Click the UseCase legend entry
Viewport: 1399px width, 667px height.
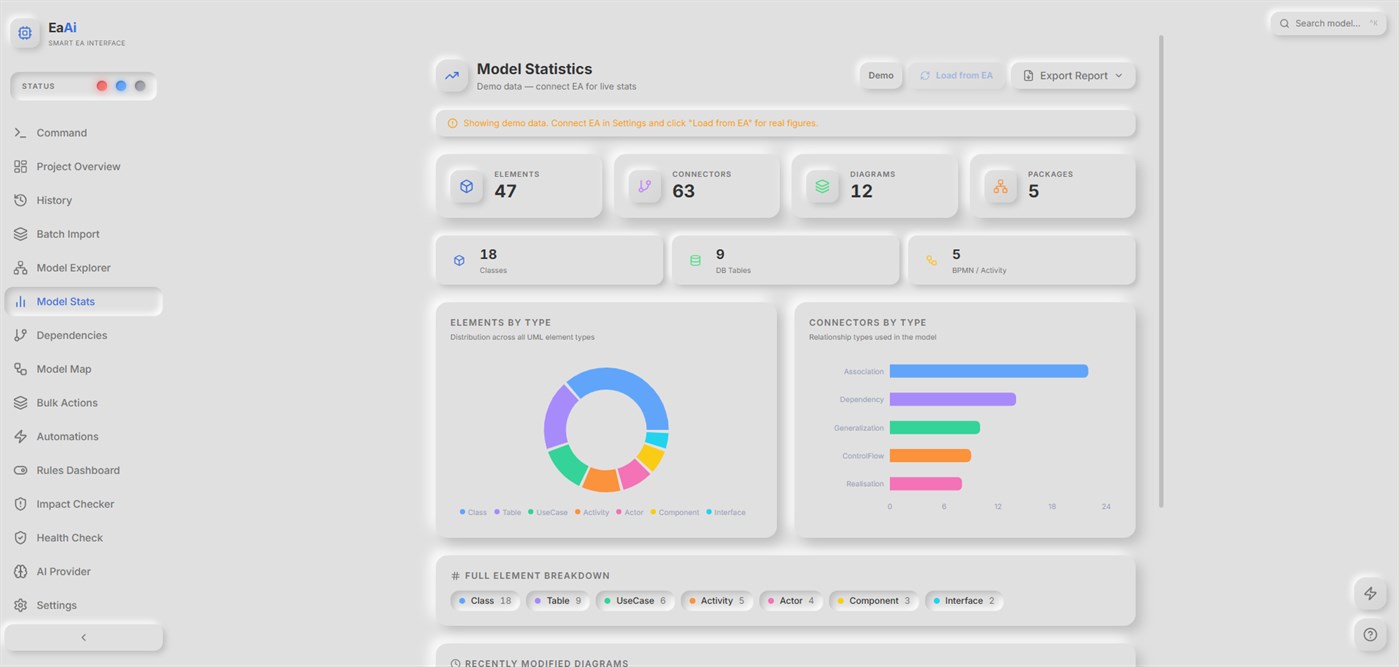click(x=547, y=512)
